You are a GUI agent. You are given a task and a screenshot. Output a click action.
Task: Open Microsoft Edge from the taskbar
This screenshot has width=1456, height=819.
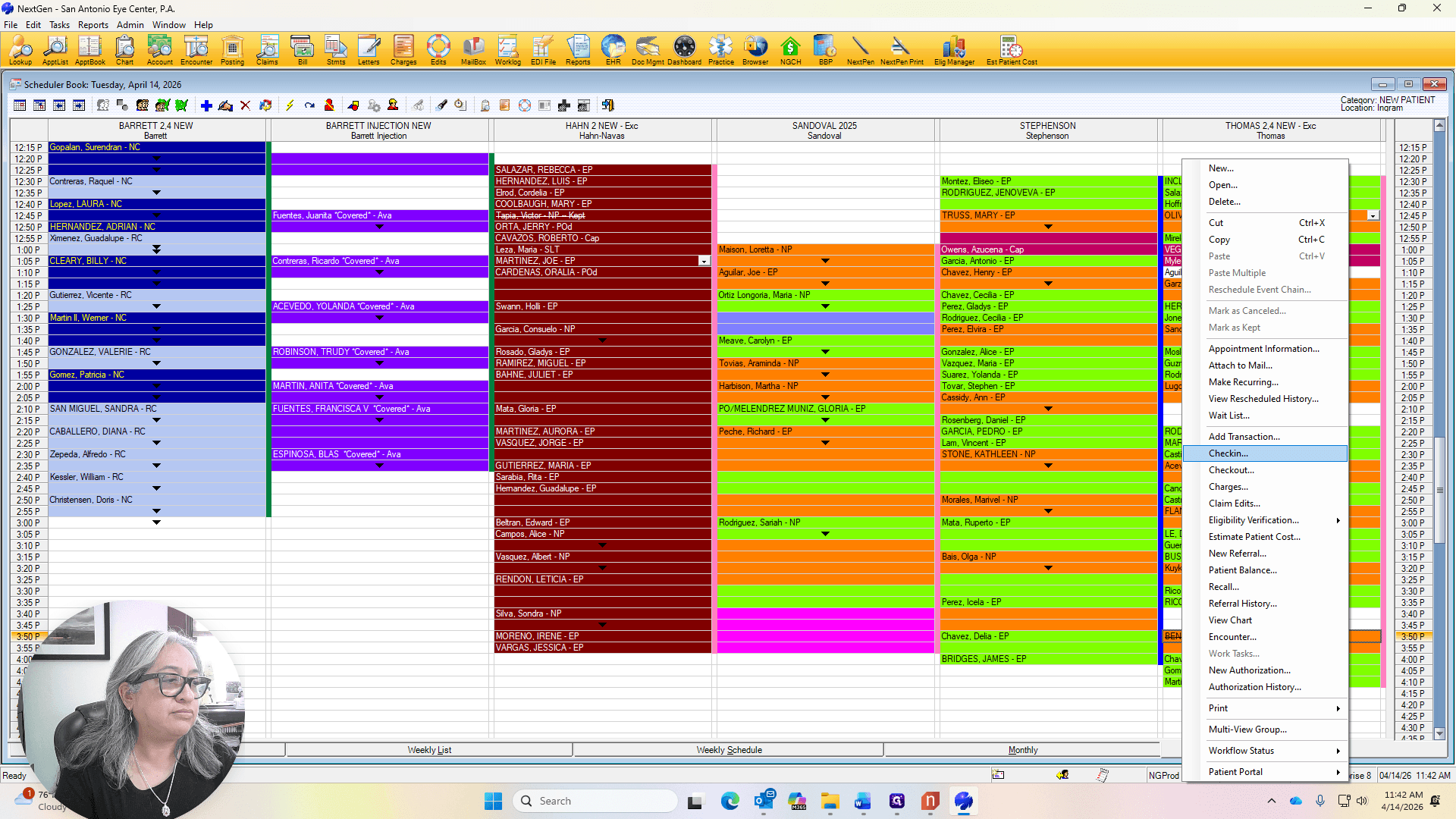click(730, 801)
